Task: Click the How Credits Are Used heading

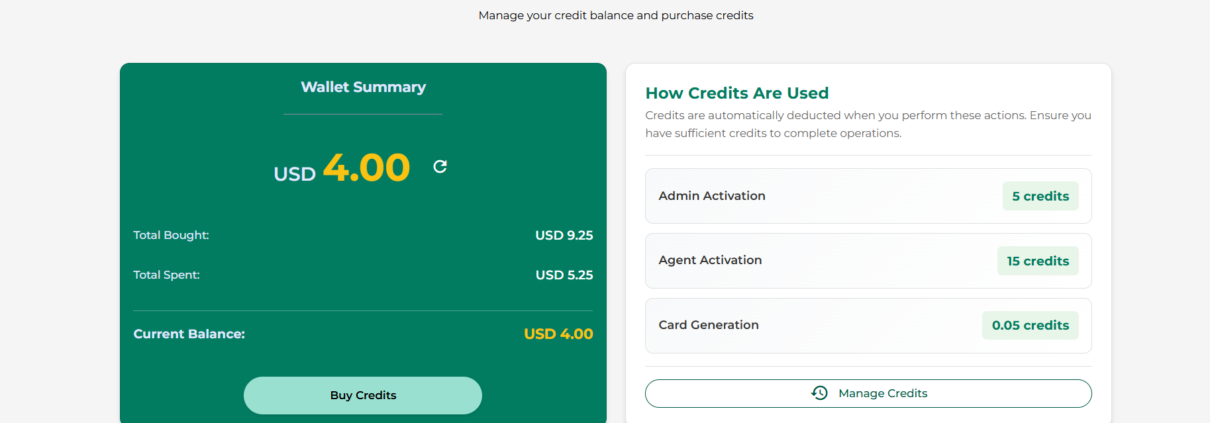Action: [x=737, y=93]
